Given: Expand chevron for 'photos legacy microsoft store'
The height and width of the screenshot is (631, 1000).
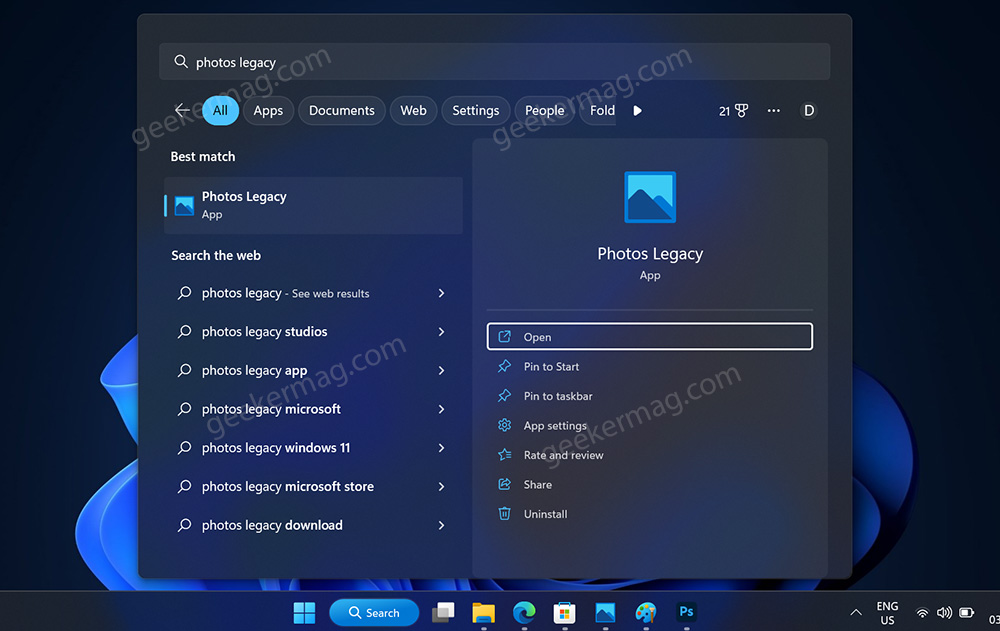Looking at the screenshot, I should click(x=441, y=487).
